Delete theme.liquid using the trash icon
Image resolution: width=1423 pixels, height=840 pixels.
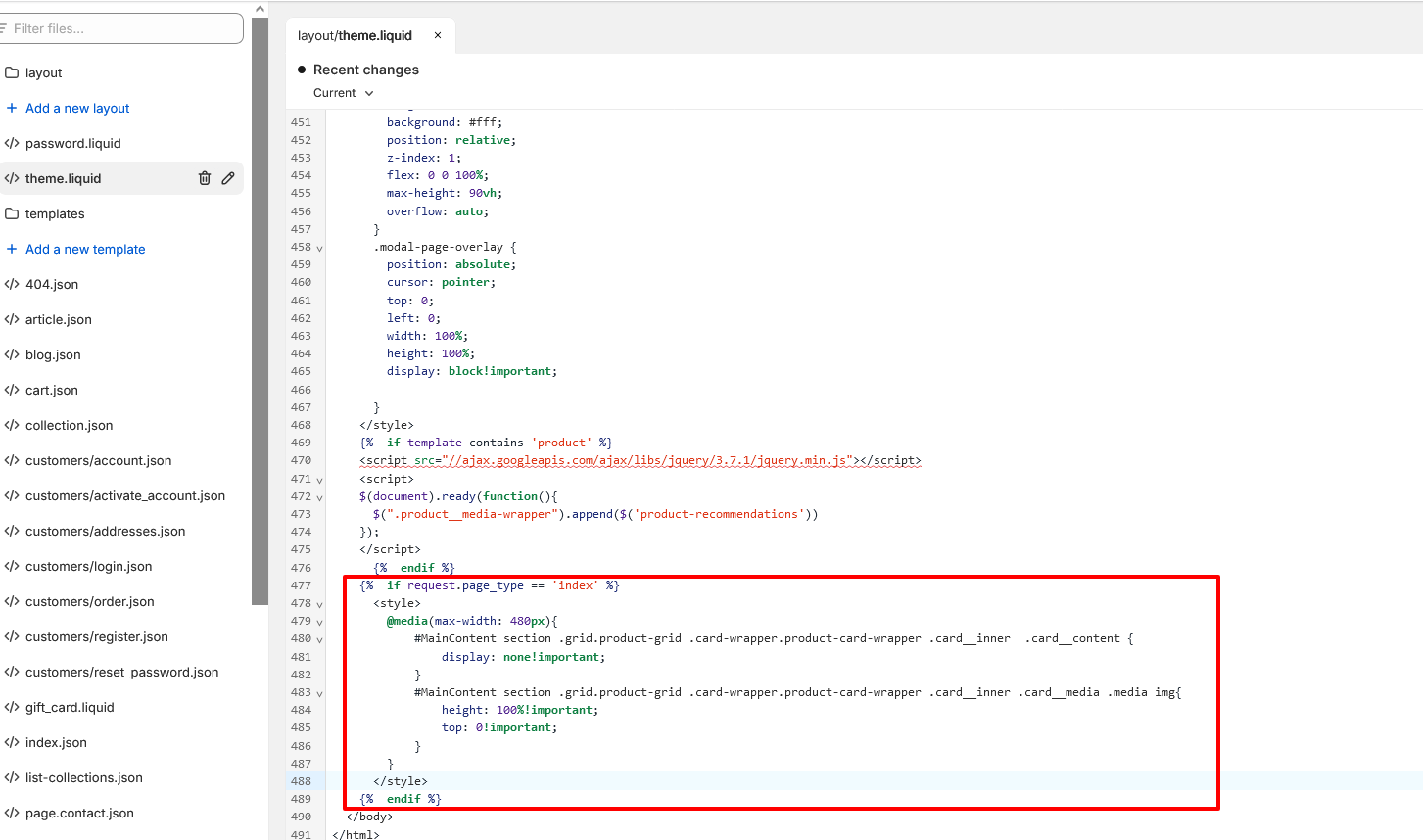[205, 178]
